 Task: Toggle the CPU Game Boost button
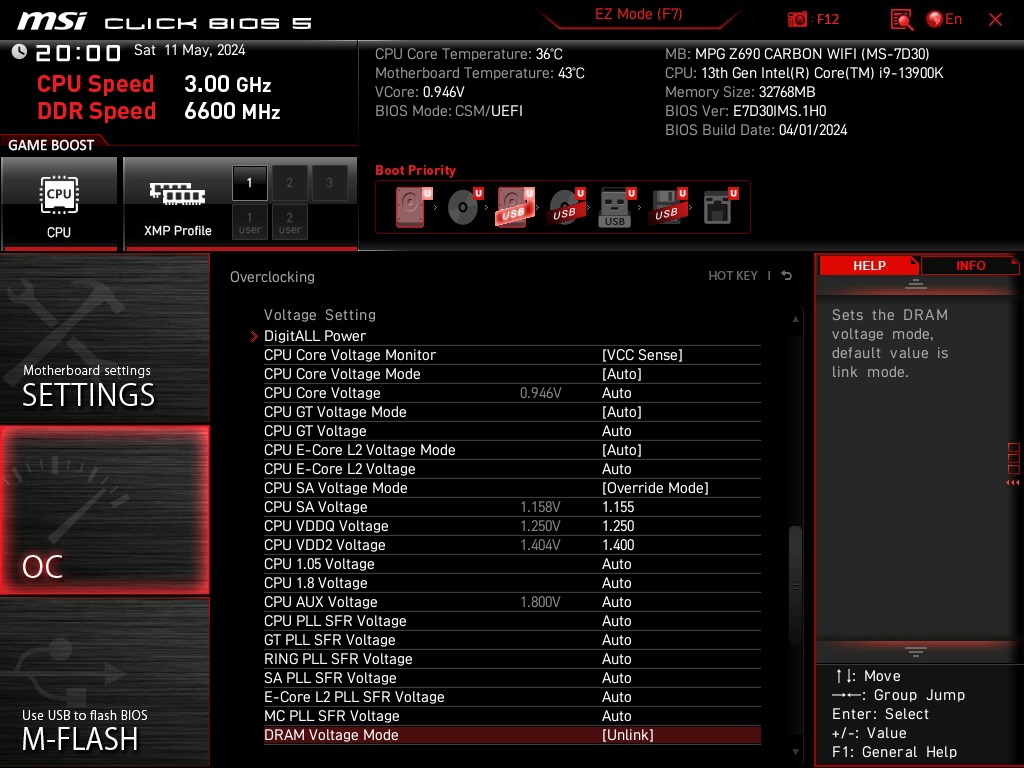point(59,204)
